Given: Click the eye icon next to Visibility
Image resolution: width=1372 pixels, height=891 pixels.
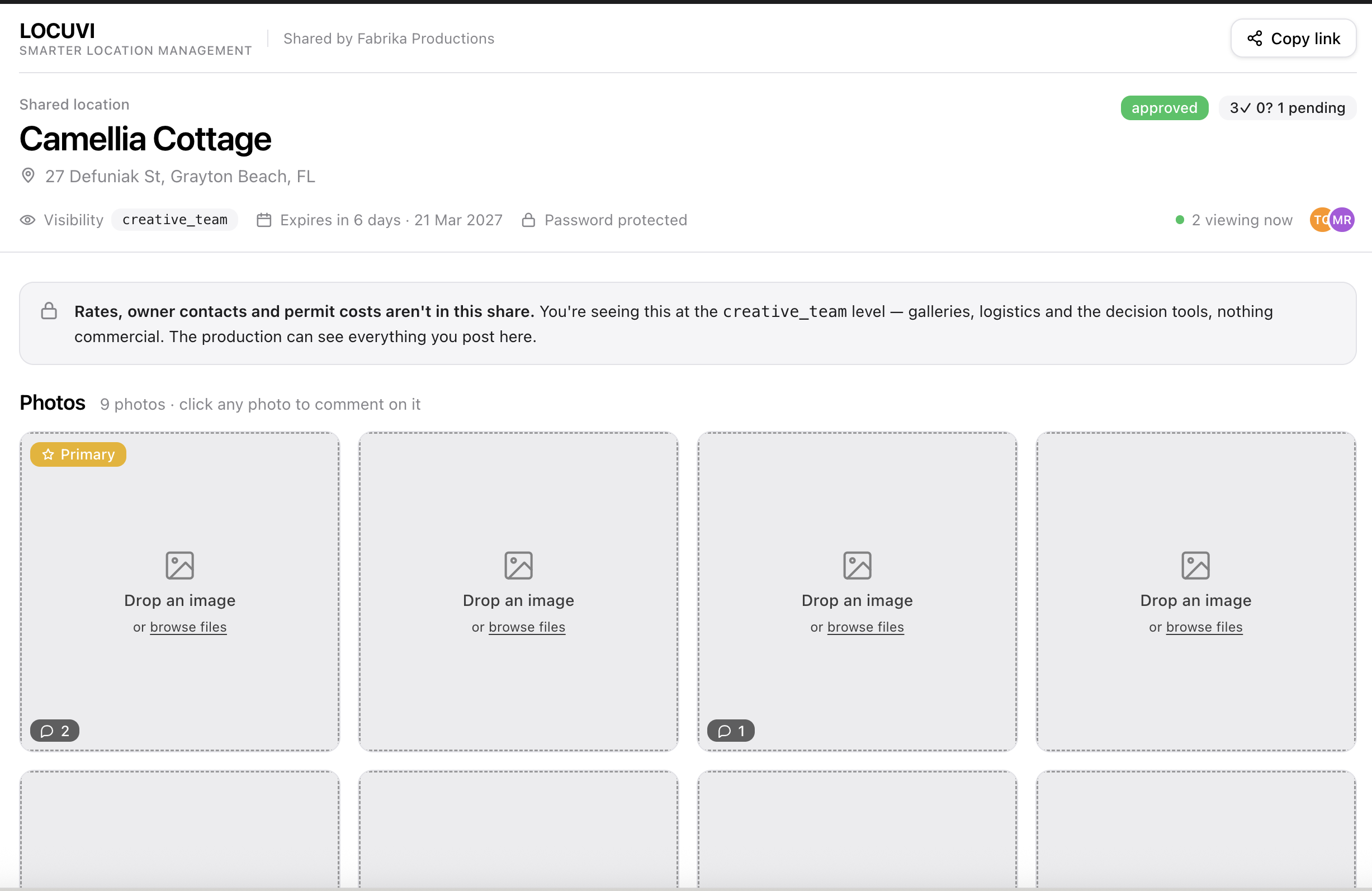Looking at the screenshot, I should pos(27,220).
